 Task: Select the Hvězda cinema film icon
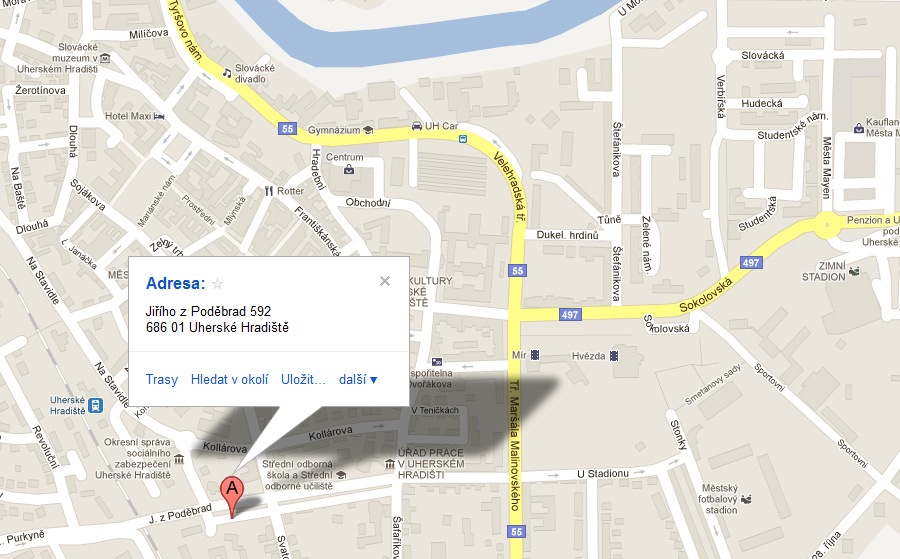point(614,356)
